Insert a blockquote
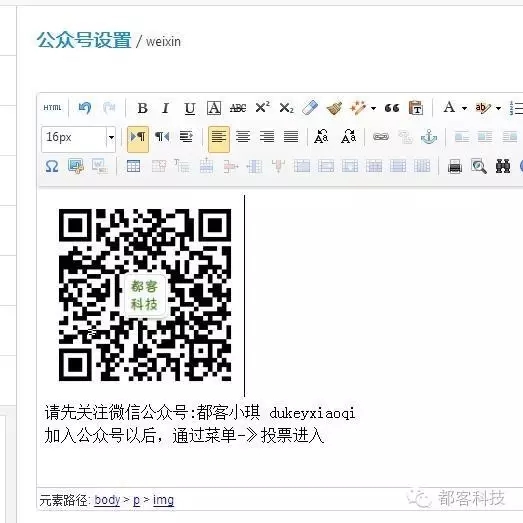Image resolution: width=523 pixels, height=523 pixels. click(392, 108)
